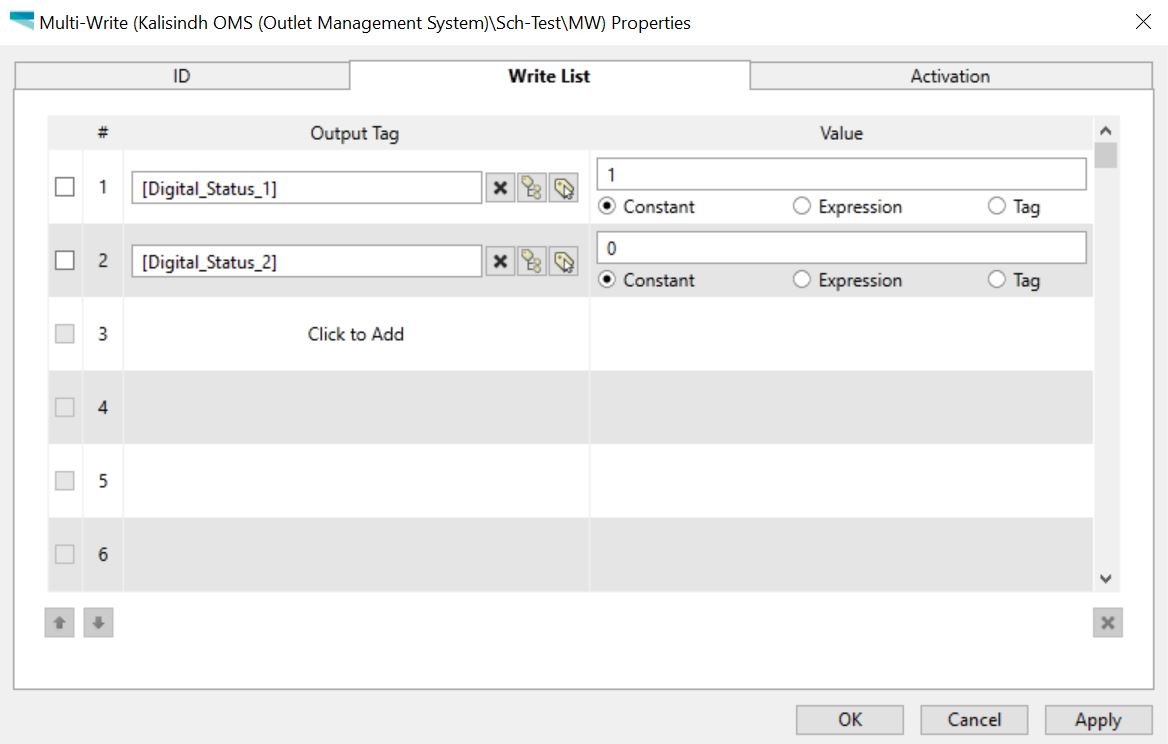
Task: Clear the Digital_Status_1 output tag with X
Action: click(x=500, y=188)
